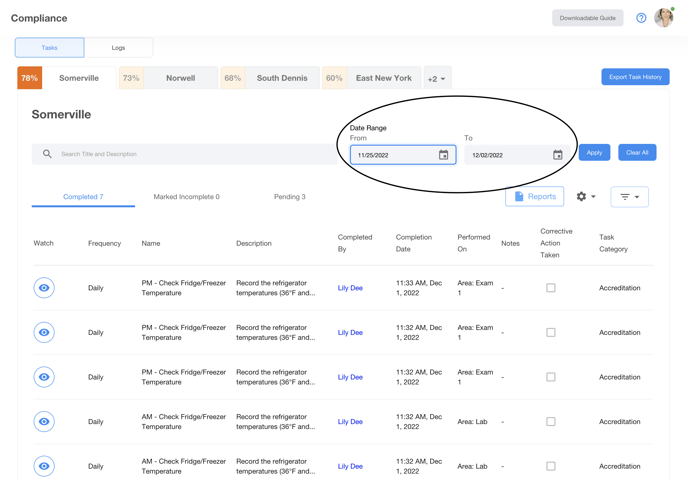The width and height of the screenshot is (688, 481).
Task: Click the Task Category column header
Action: coord(613,243)
